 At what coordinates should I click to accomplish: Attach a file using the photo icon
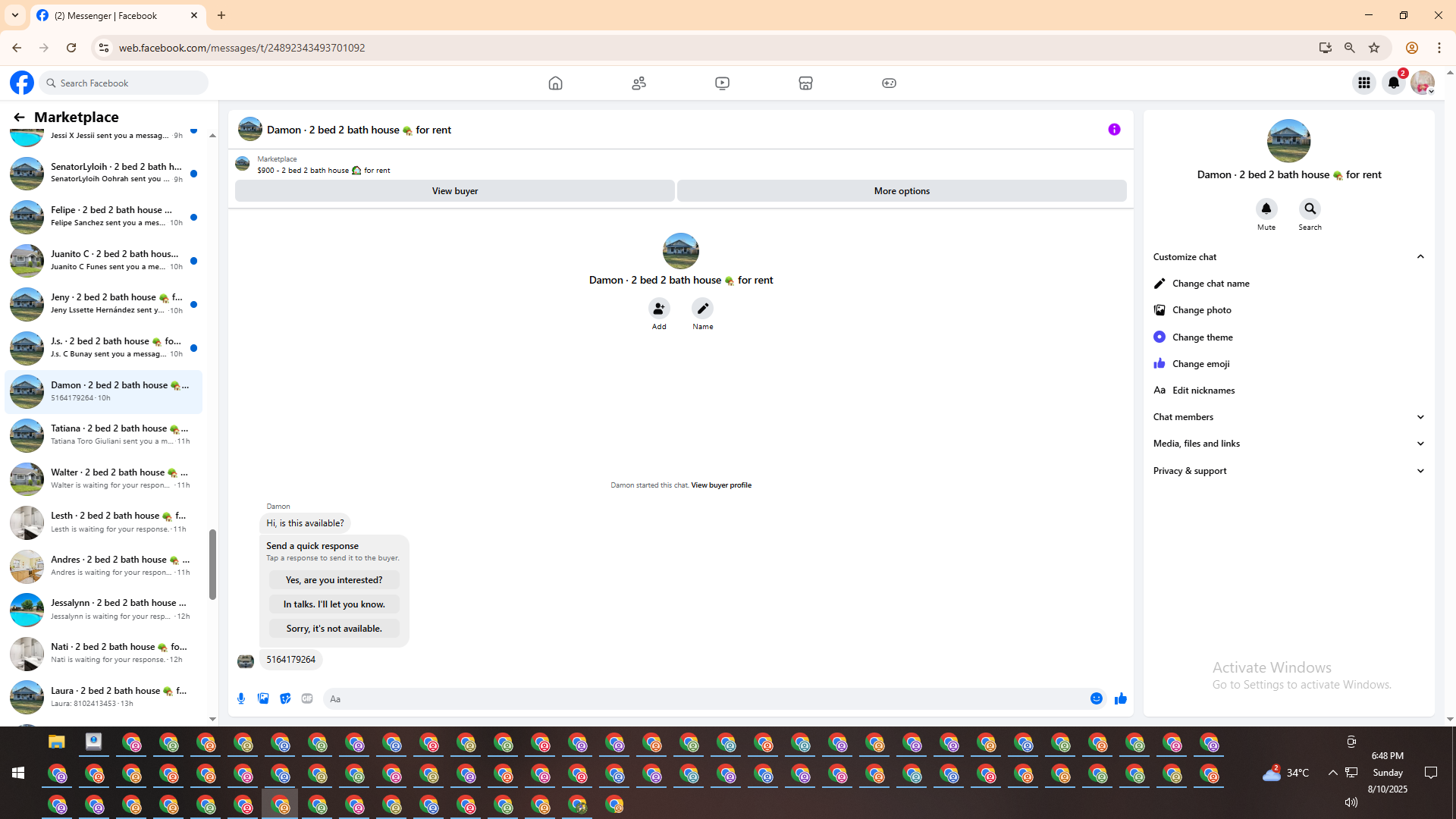pyautogui.click(x=263, y=698)
